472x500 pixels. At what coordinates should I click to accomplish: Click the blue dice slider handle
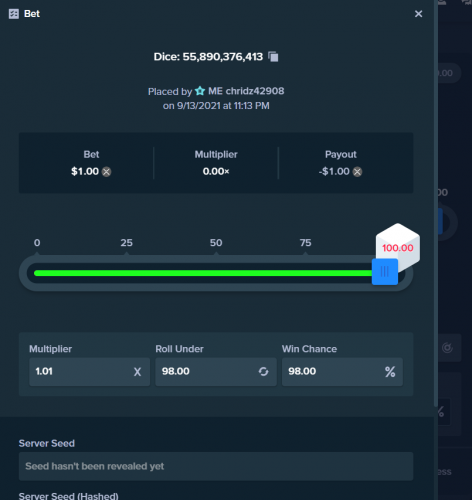click(385, 272)
